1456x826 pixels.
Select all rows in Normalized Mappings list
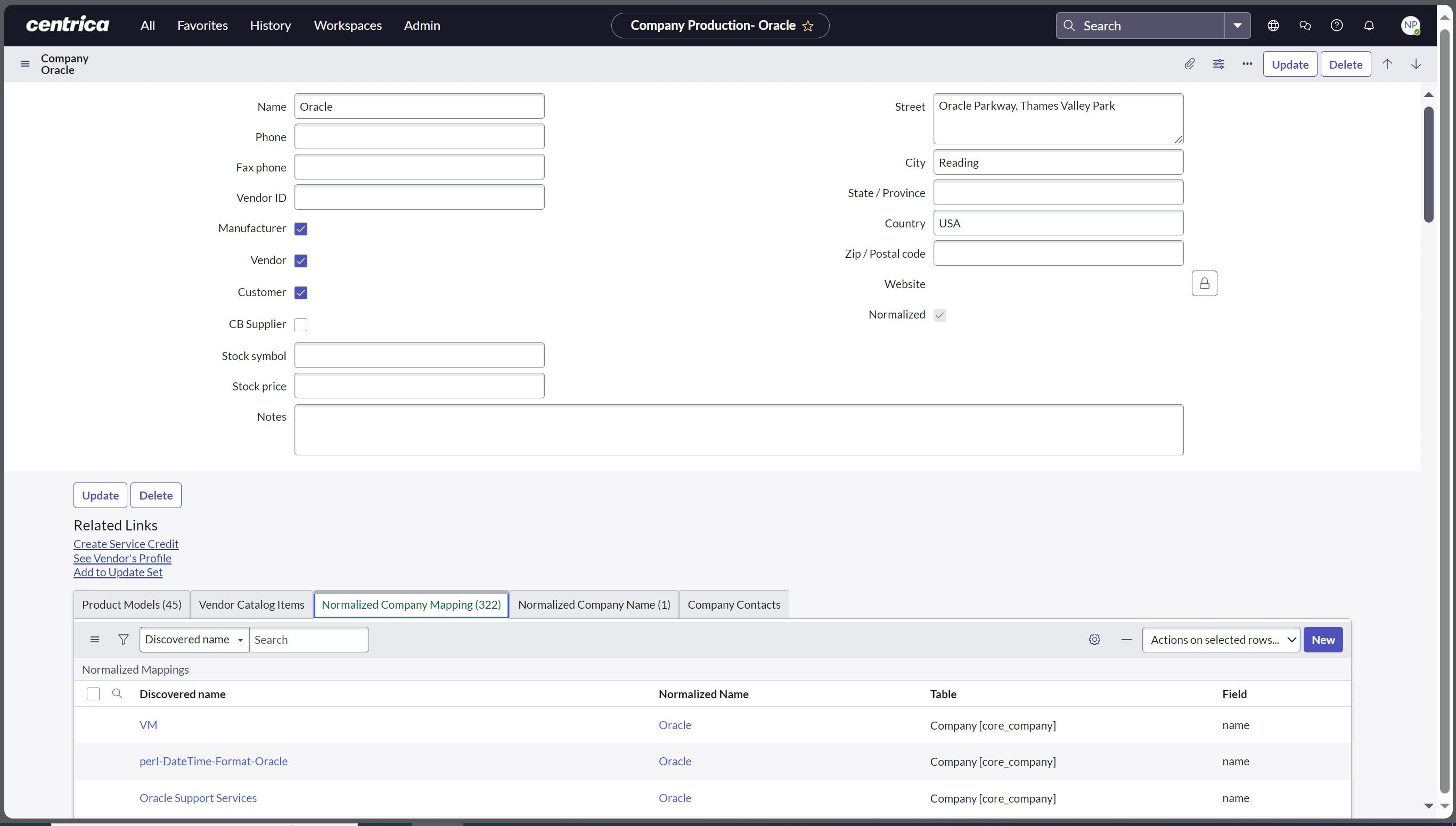[93, 693]
